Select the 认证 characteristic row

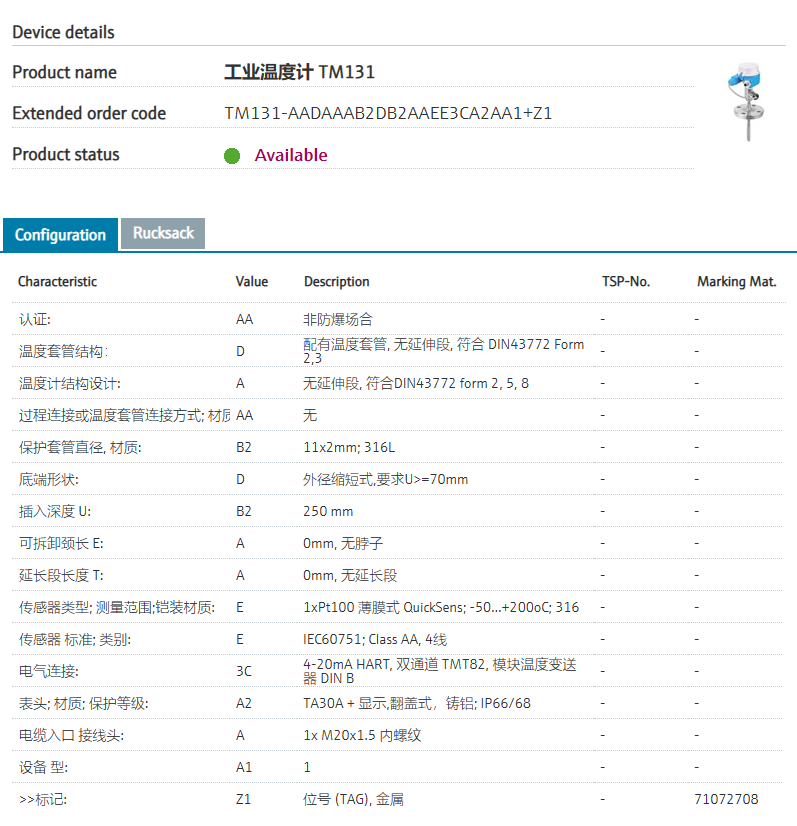pyautogui.click(x=35, y=319)
